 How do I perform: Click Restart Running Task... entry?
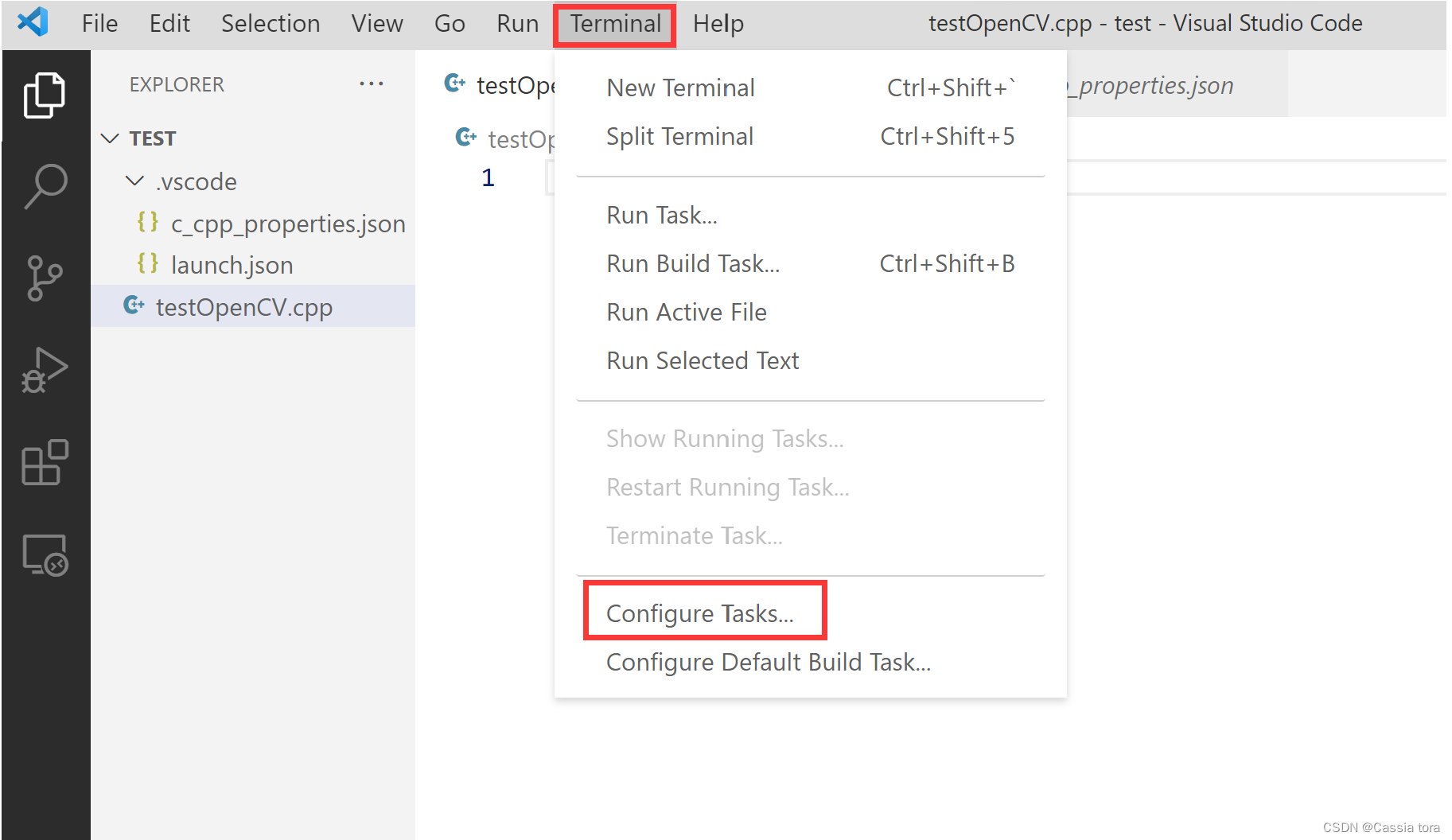coord(810,487)
